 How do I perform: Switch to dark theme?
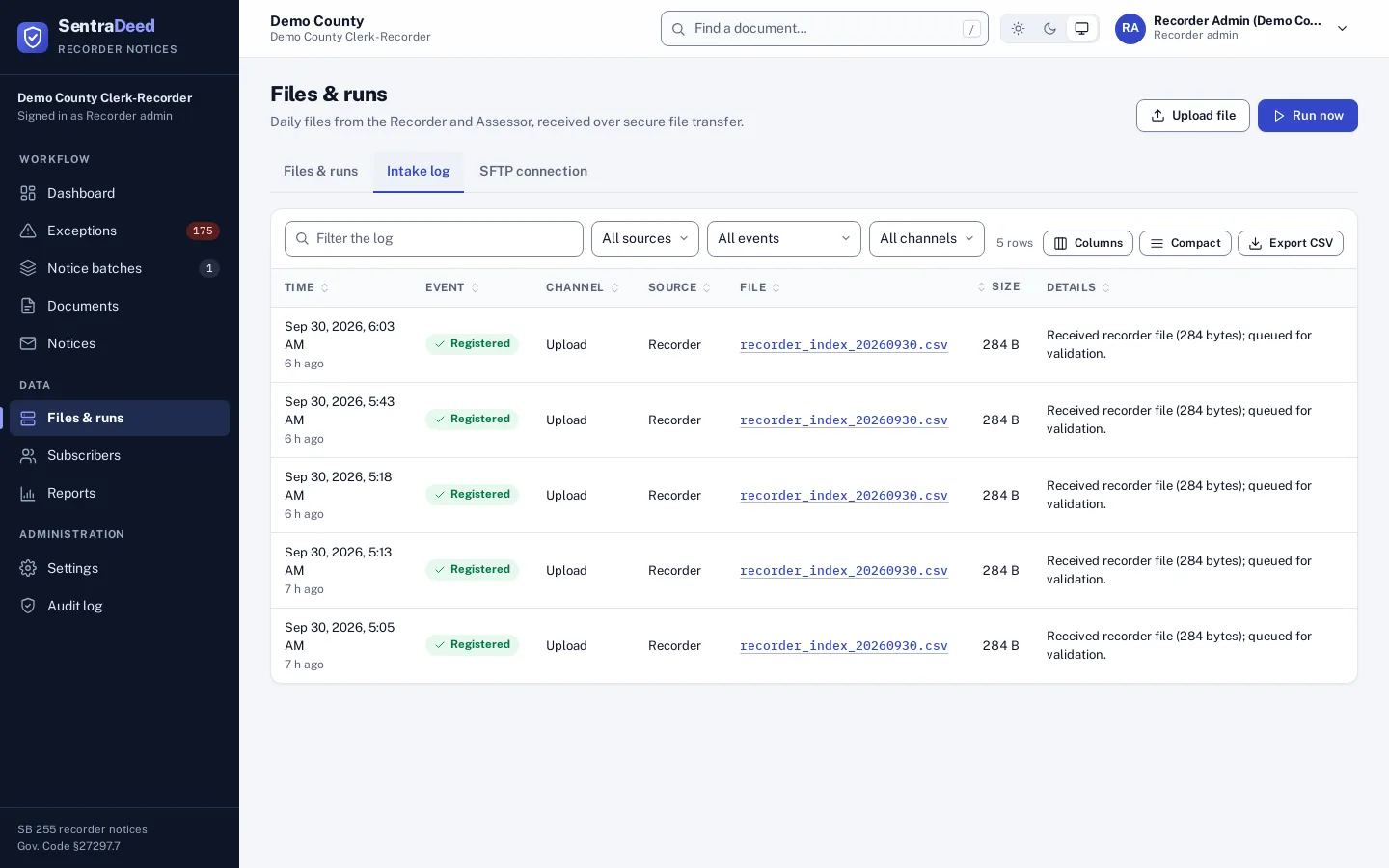(x=1049, y=29)
